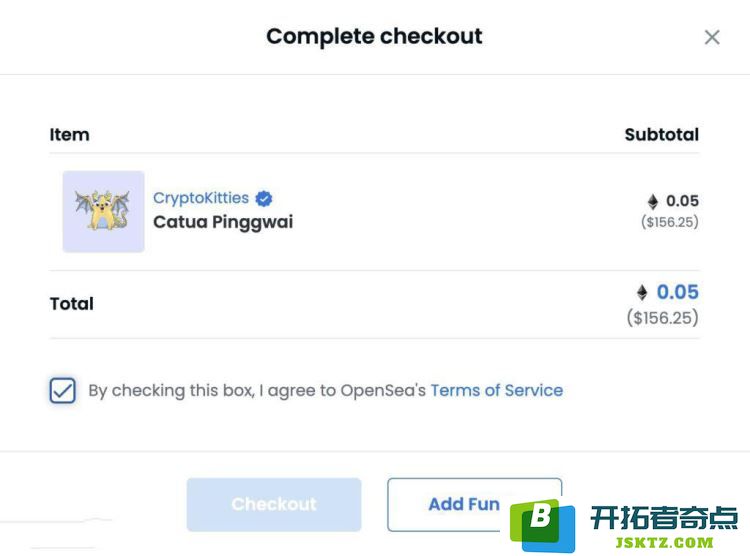
Task: Select the Catua Pinggwai item name
Action: tap(223, 222)
